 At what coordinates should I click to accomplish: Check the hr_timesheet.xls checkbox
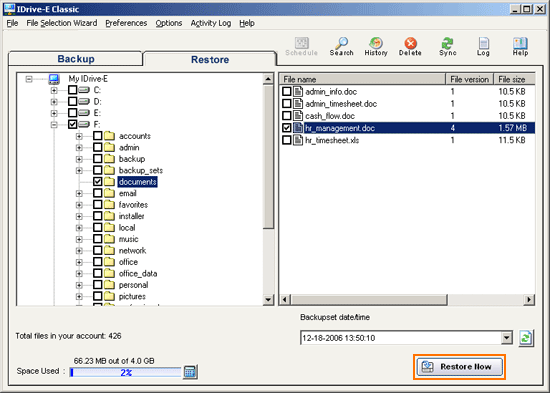[287, 140]
